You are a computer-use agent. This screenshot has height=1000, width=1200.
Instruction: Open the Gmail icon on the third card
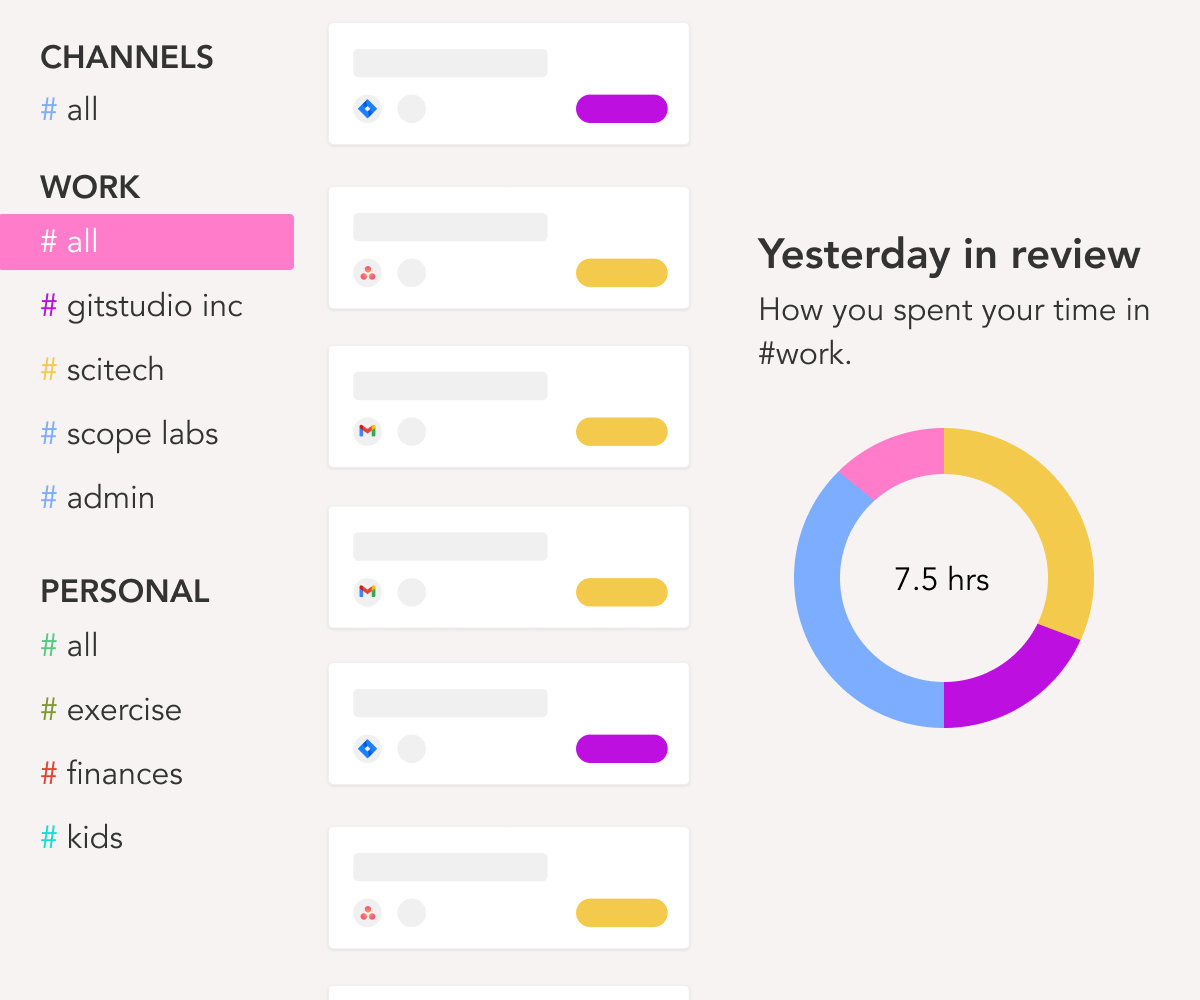367,432
